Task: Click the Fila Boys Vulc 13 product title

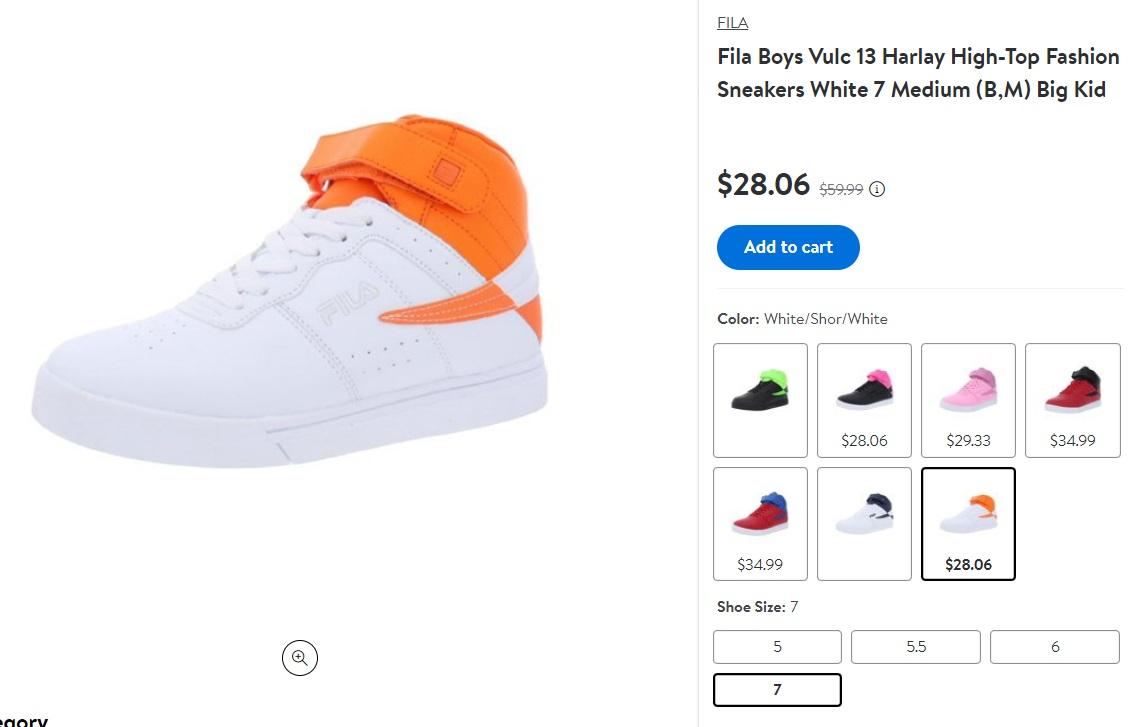Action: (917, 73)
